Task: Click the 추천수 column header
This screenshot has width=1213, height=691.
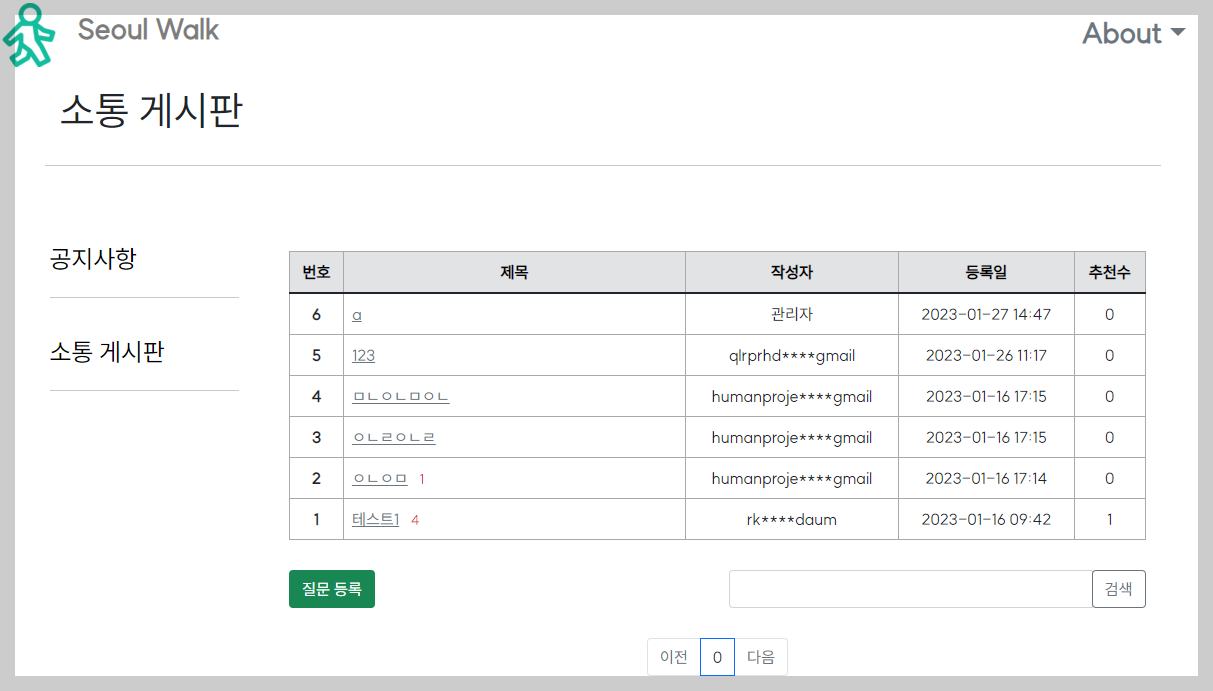Action: coord(1110,271)
